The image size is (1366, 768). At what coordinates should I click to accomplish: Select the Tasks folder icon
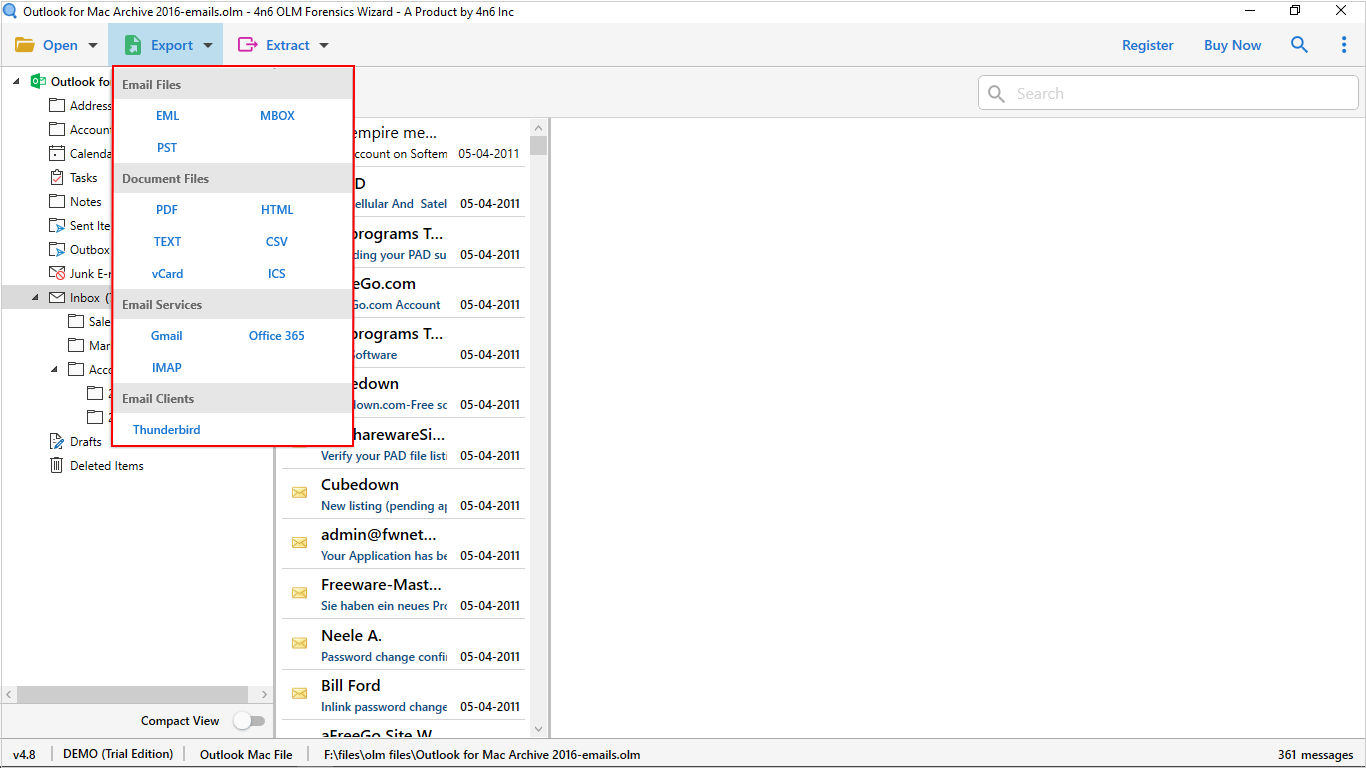[57, 177]
